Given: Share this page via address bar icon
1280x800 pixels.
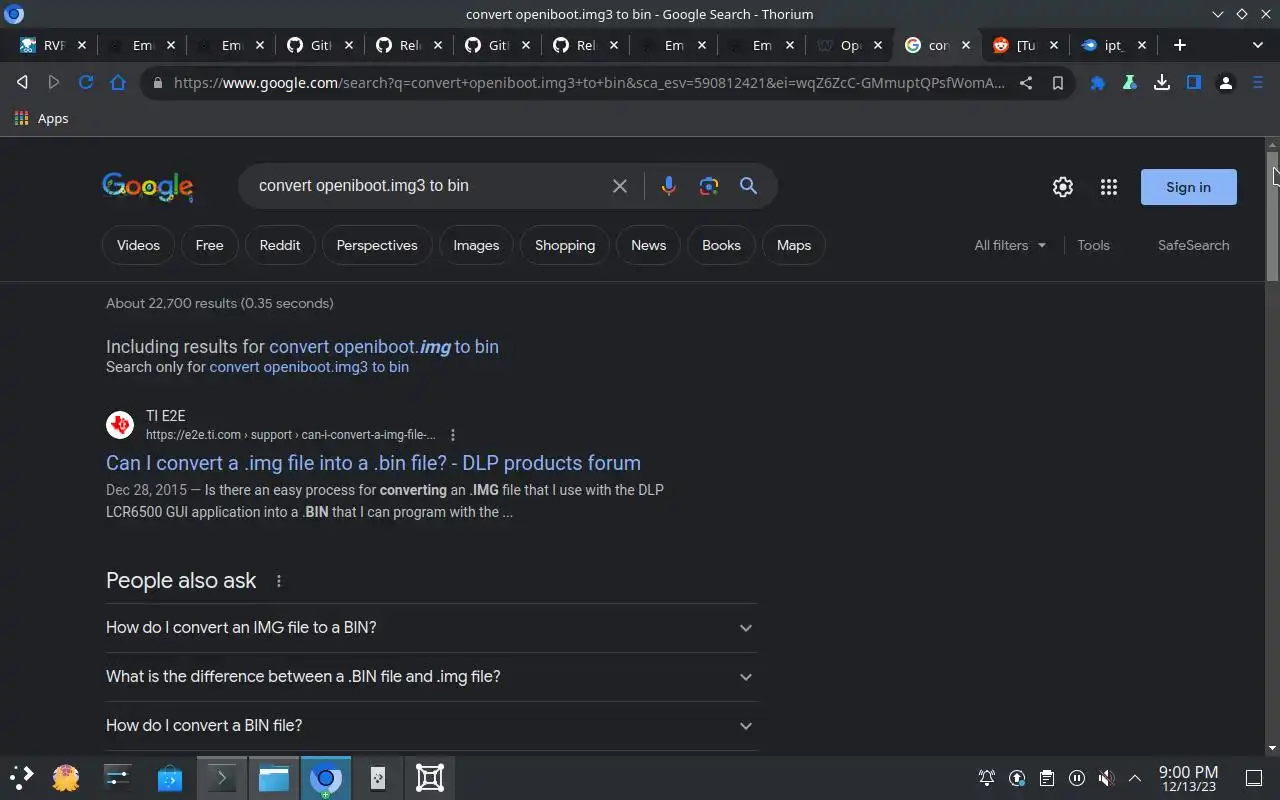Looking at the screenshot, I should [1026, 83].
